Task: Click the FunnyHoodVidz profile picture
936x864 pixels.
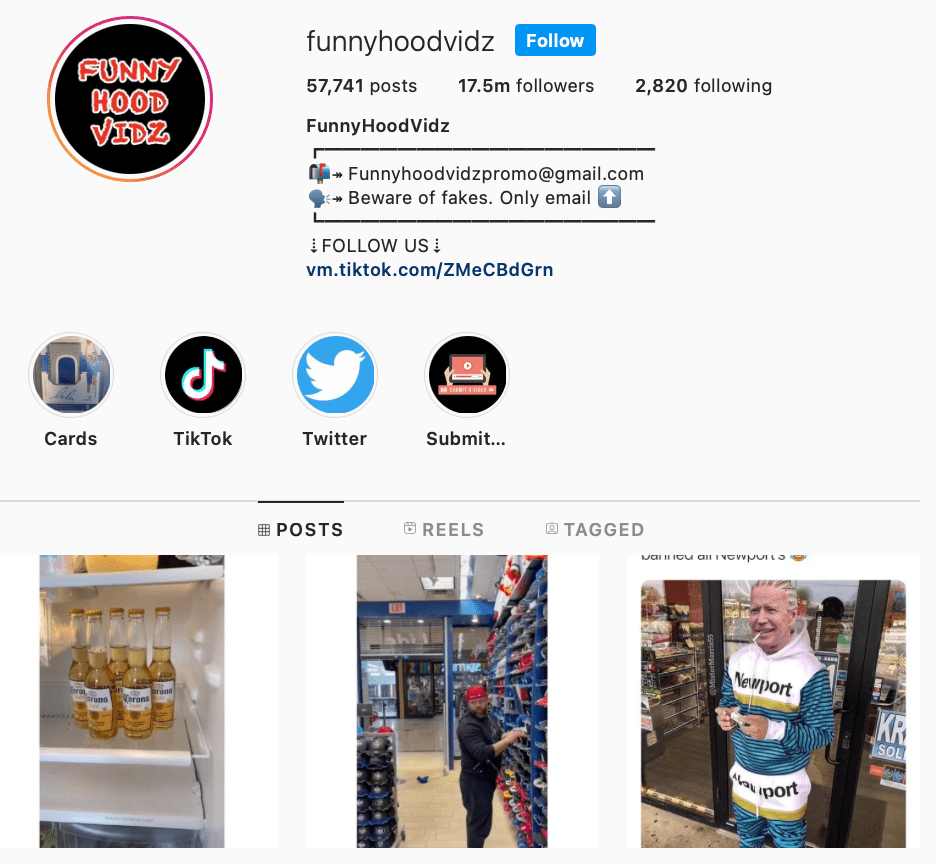Action: (x=130, y=99)
